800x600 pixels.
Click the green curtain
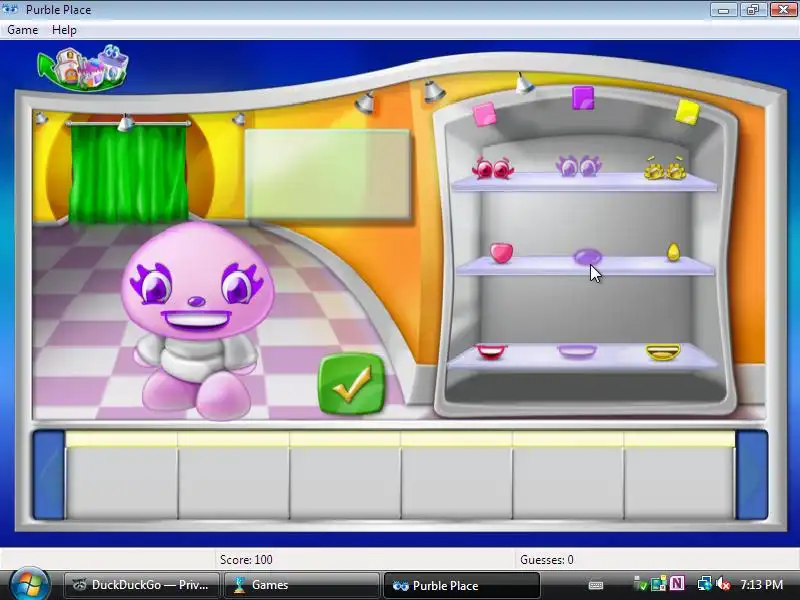click(128, 172)
